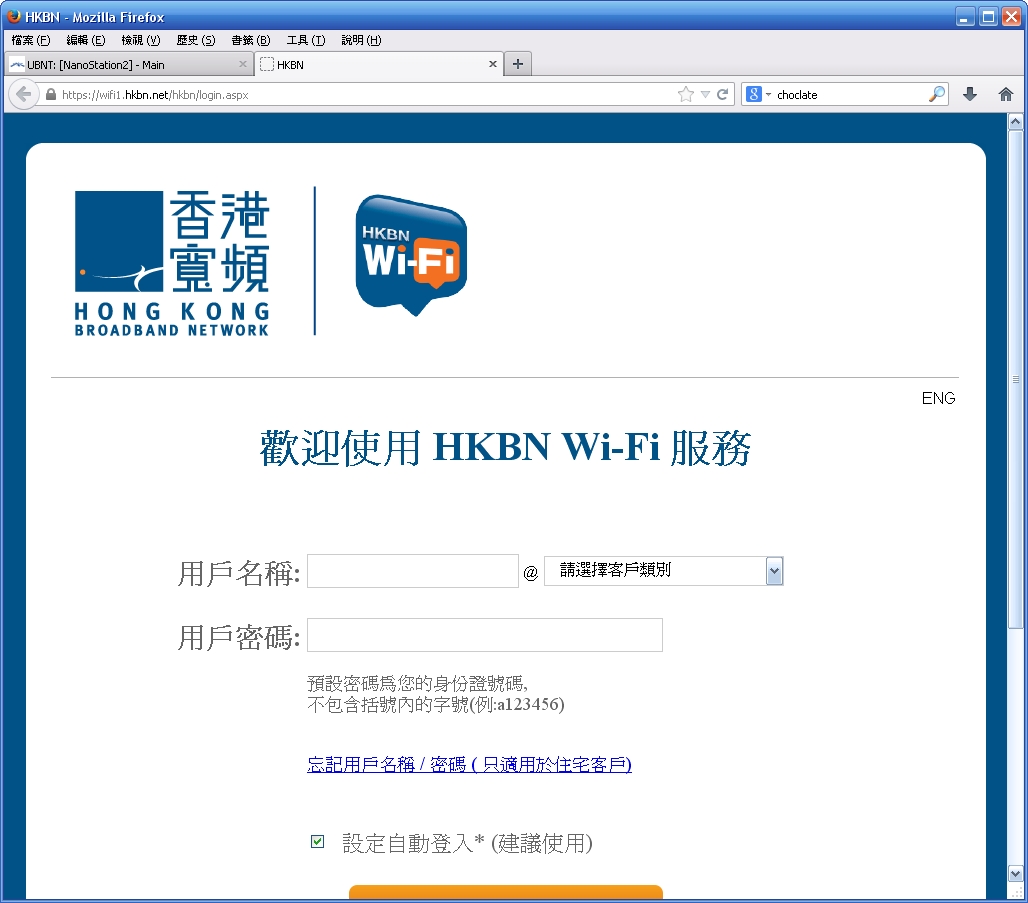Image resolution: width=1028 pixels, height=903 pixels.
Task: Click the scrollbar up arrow
Action: click(1015, 121)
